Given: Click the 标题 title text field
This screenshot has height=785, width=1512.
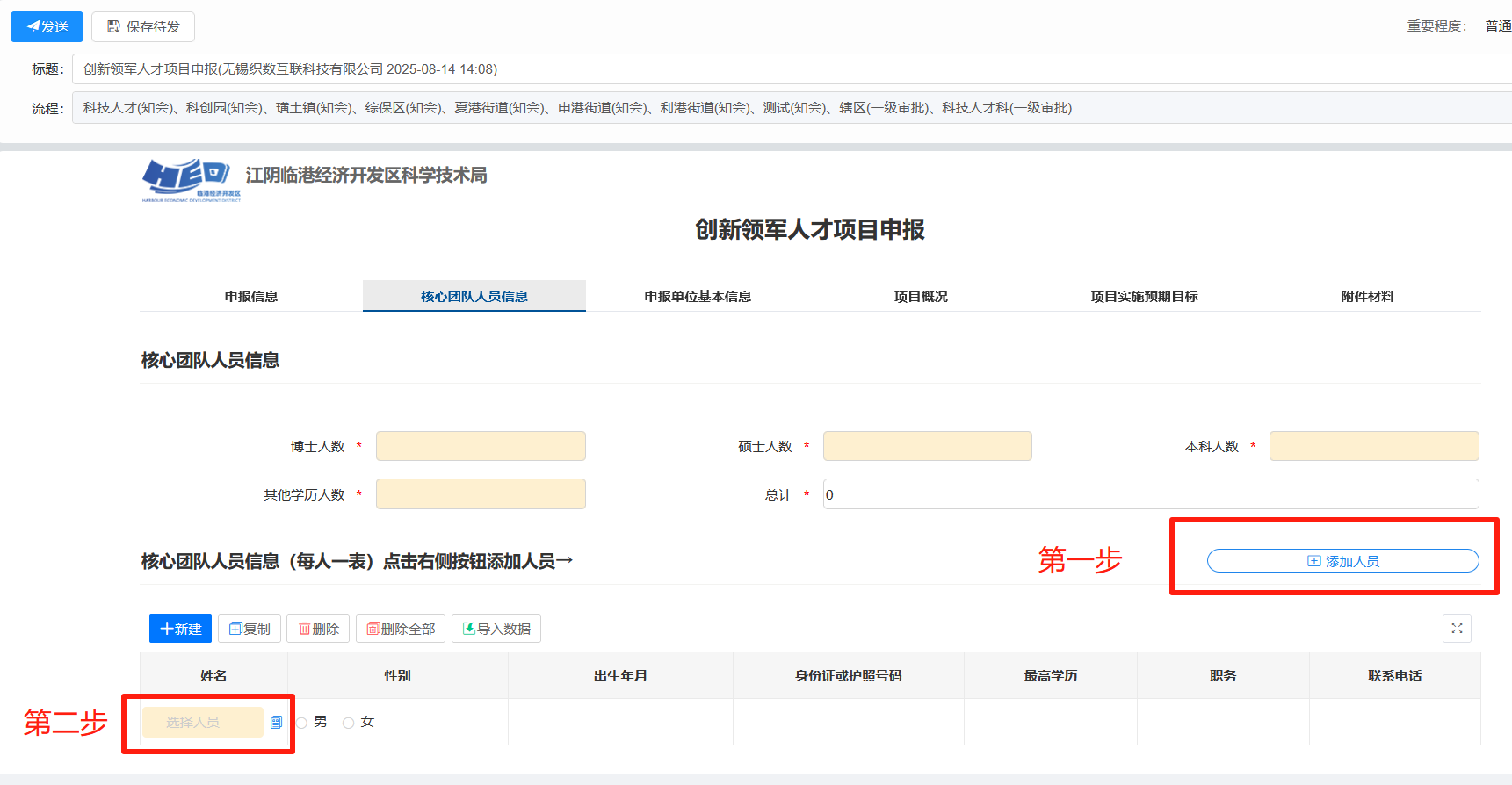Looking at the screenshot, I should [791, 69].
